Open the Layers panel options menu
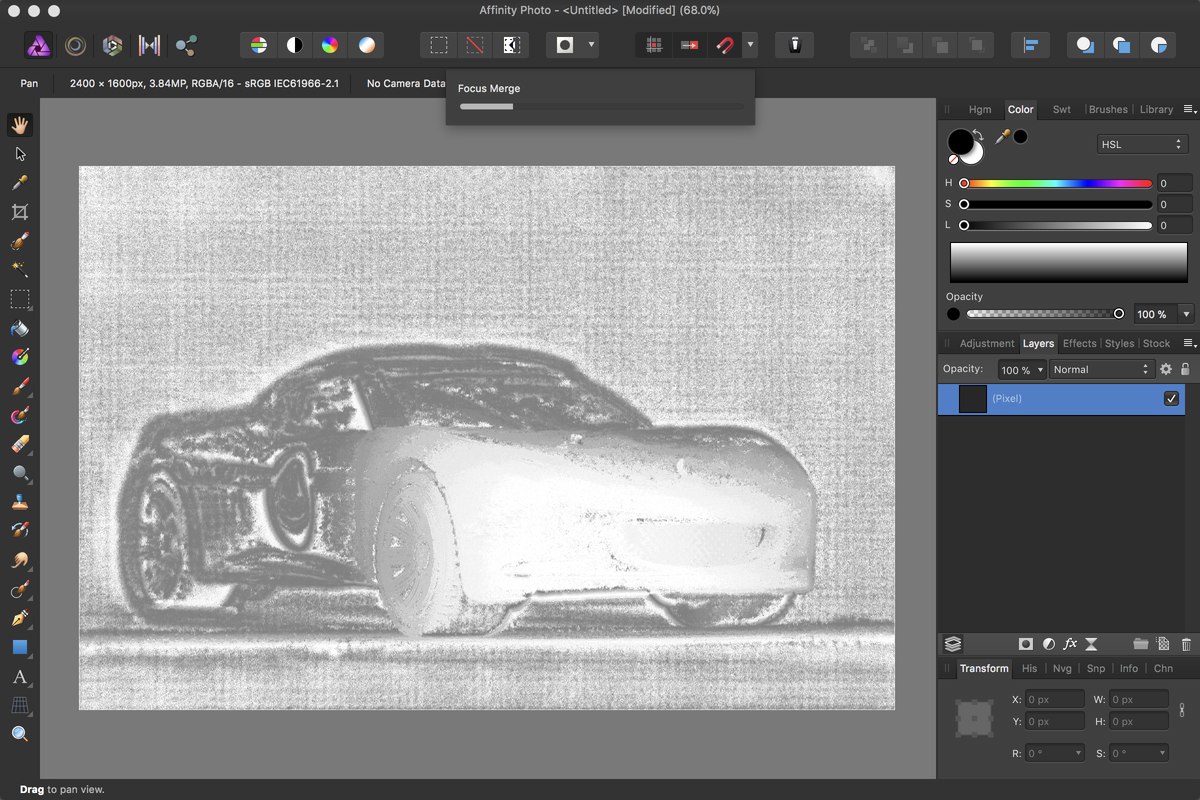This screenshot has height=800, width=1200. coord(1189,343)
